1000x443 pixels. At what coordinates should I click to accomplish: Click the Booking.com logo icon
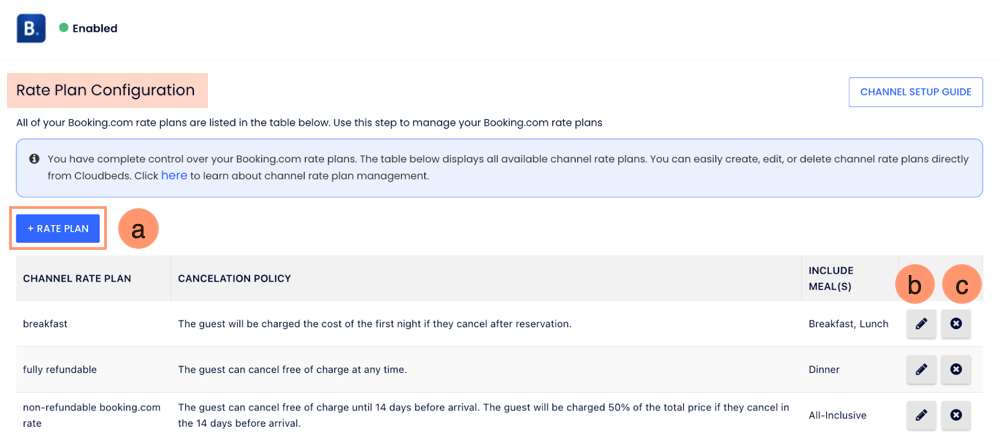(x=31, y=28)
